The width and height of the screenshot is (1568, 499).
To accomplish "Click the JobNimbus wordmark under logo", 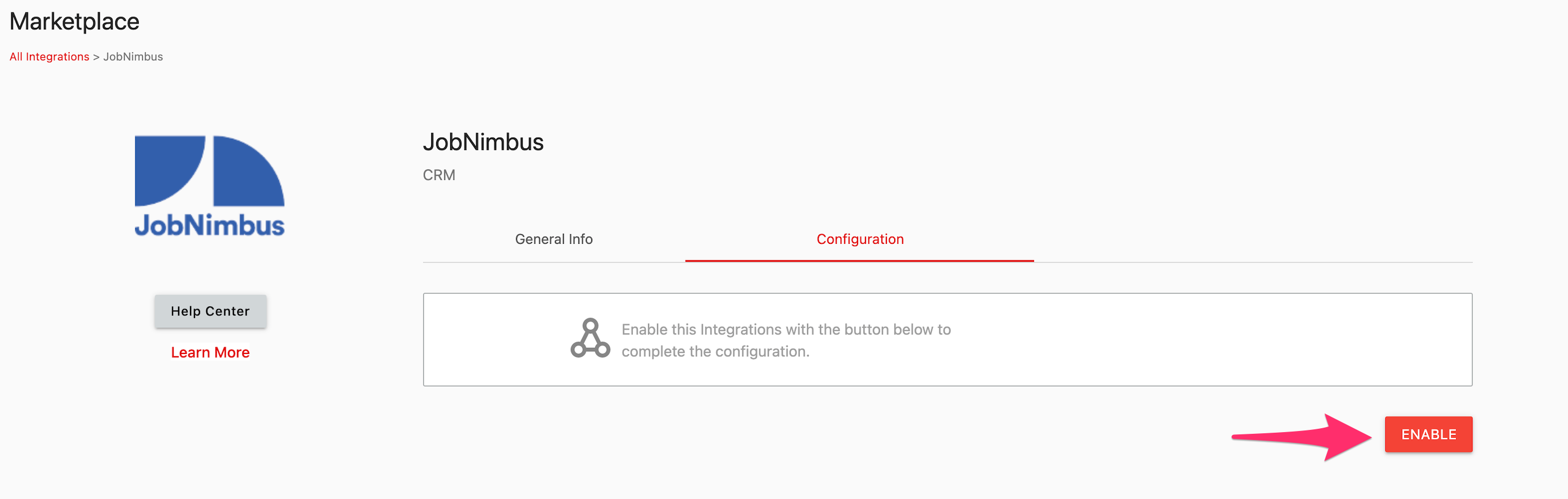I will 210,225.
